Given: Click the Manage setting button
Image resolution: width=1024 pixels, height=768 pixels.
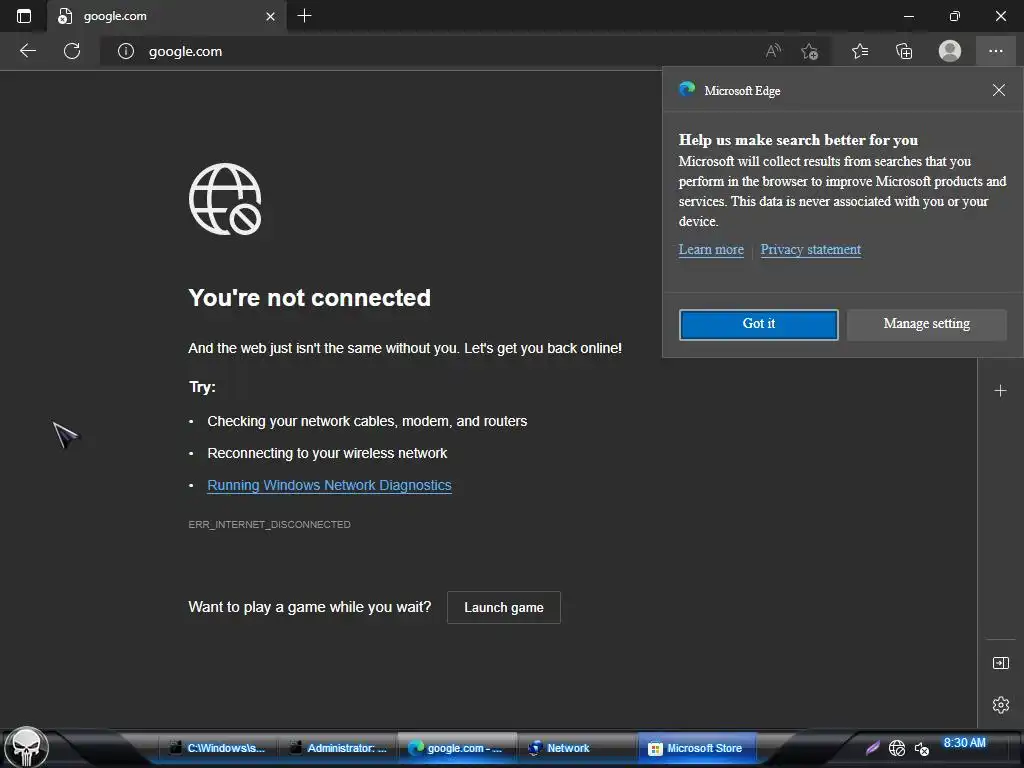Looking at the screenshot, I should coord(926,325).
